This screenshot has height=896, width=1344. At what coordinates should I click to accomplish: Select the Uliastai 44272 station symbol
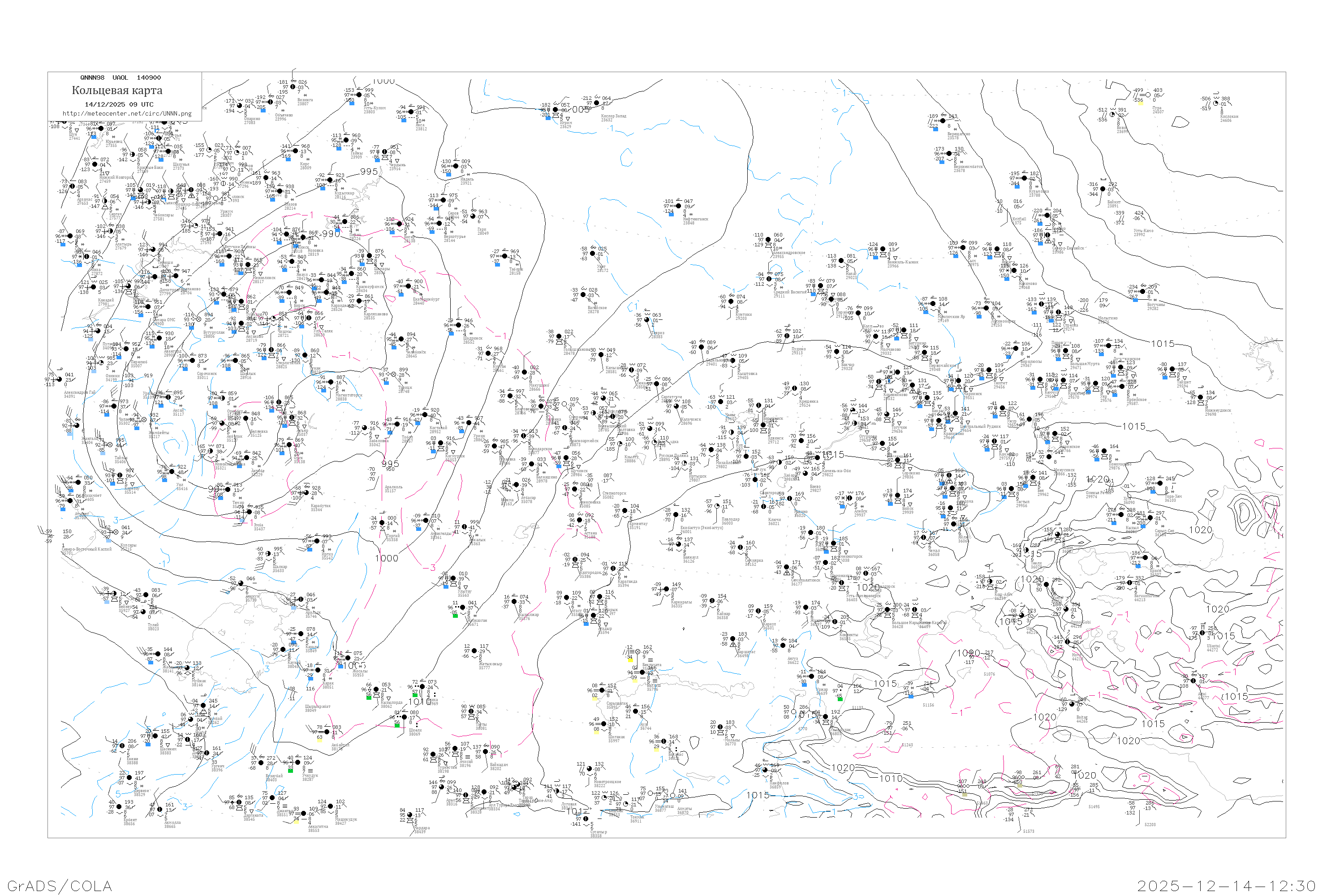(1203, 633)
